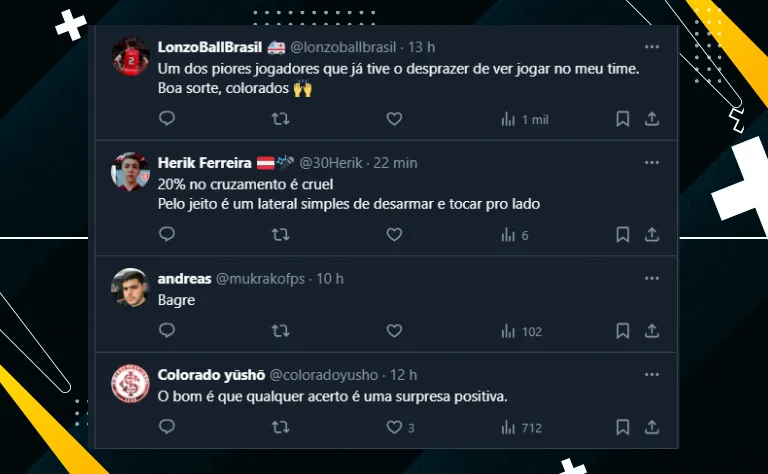Open more options on andreas tweet
Screen dimensions: 768x474
(x=651, y=278)
